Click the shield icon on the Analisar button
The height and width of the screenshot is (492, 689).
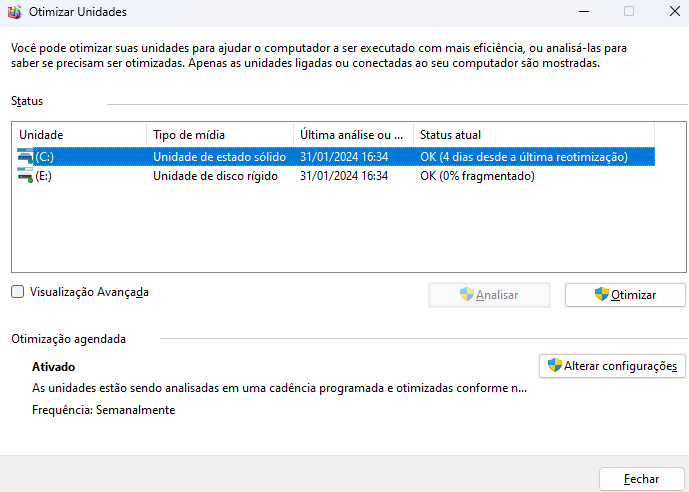[467, 294]
